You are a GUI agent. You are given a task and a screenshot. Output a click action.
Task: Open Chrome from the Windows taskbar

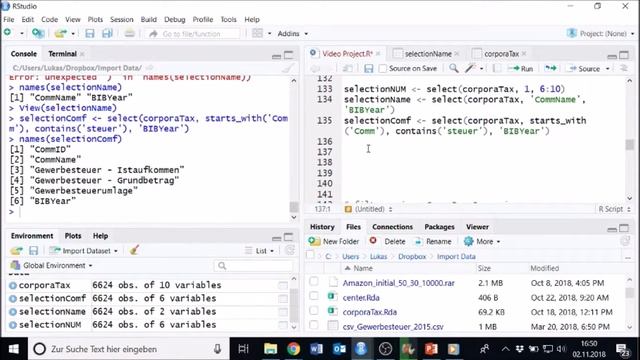coord(293,349)
